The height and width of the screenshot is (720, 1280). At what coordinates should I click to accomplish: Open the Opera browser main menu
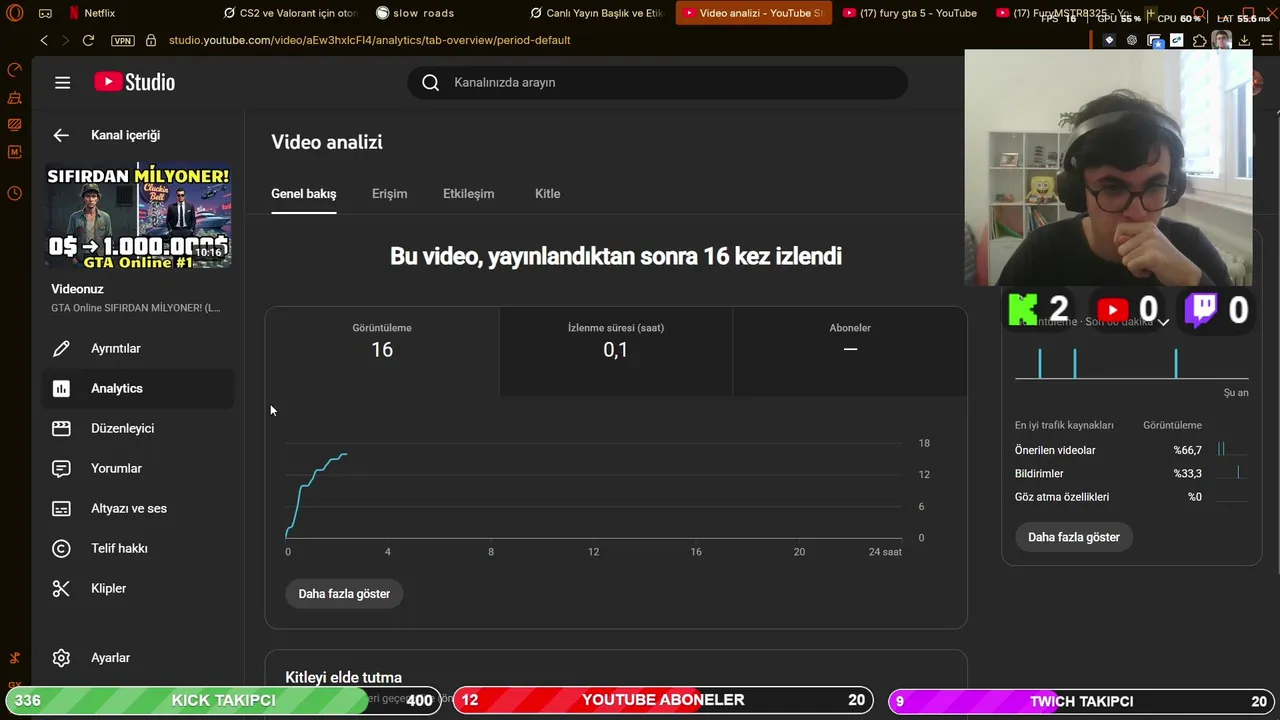point(15,13)
